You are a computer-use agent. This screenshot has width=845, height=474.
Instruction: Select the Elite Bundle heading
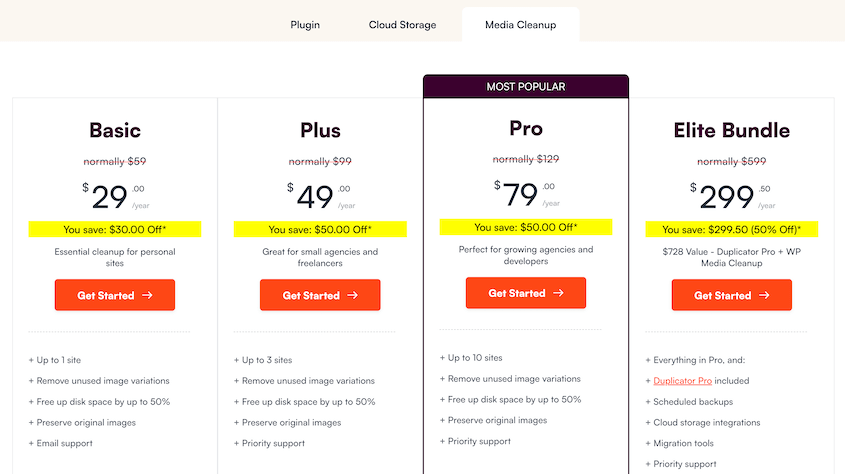[731, 130]
